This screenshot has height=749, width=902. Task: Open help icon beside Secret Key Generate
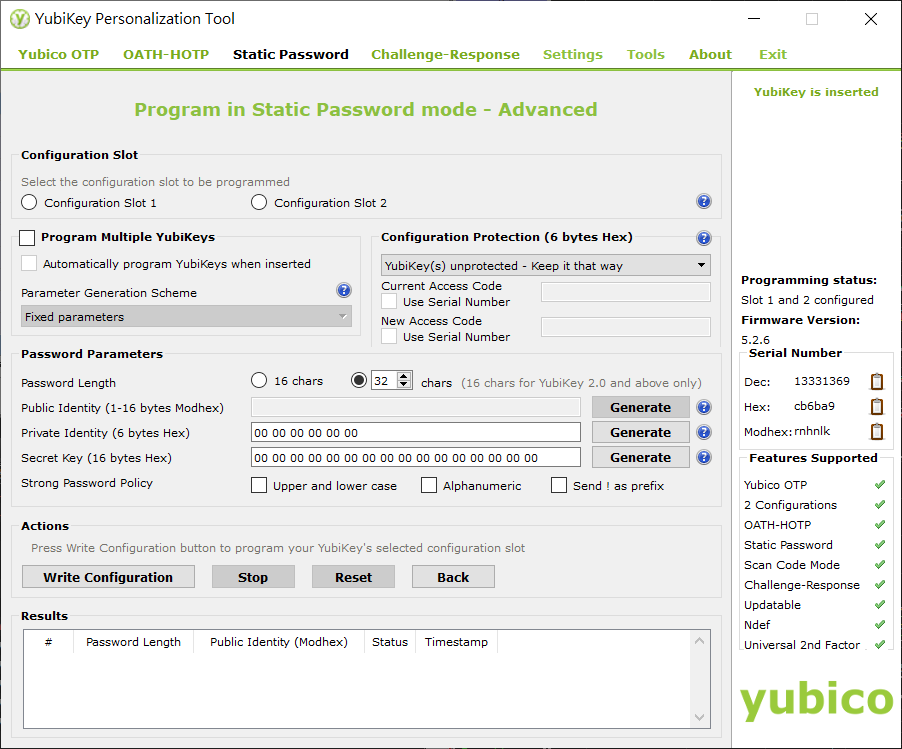coord(704,457)
